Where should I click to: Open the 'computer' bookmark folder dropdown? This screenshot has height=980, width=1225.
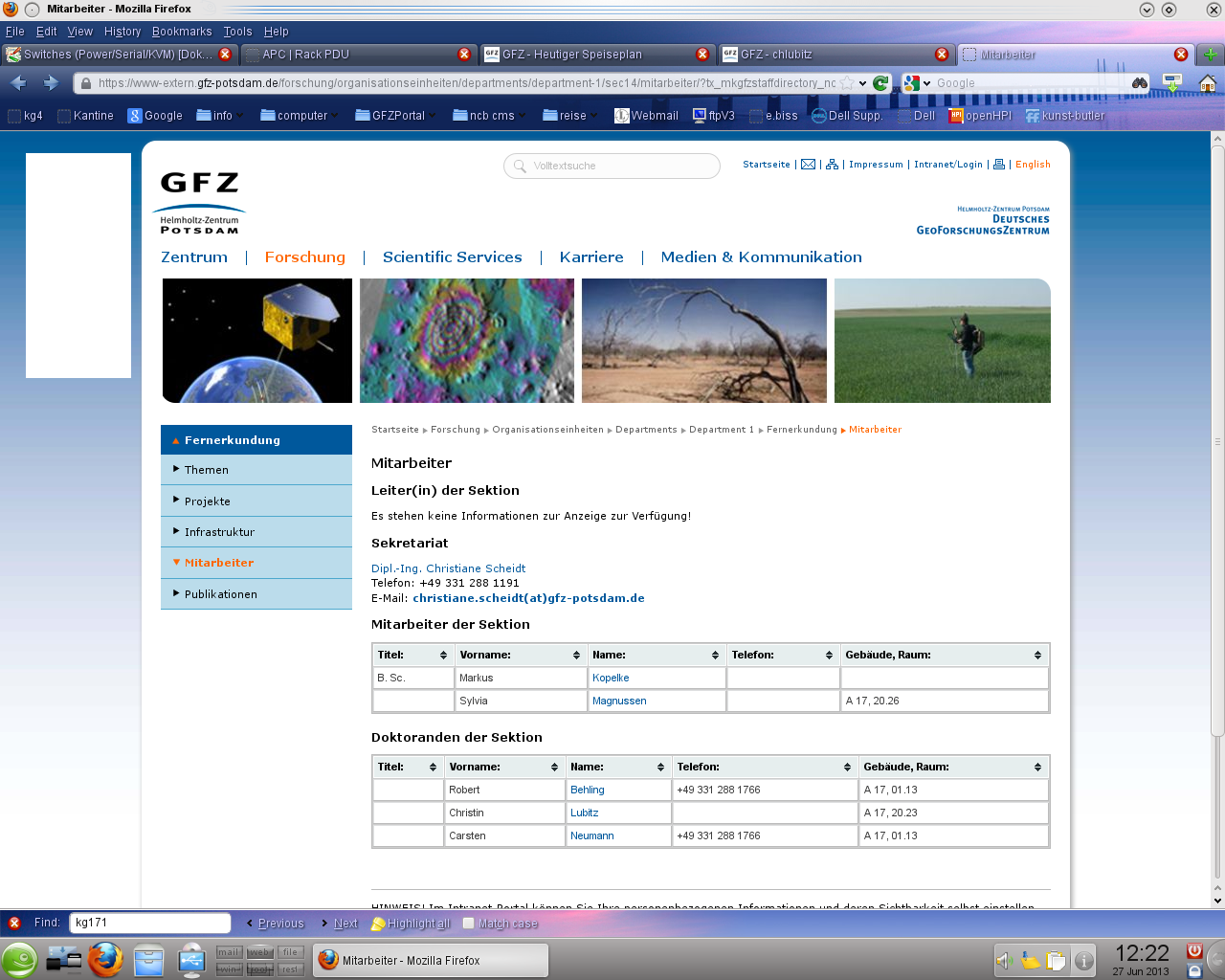[x=301, y=116]
